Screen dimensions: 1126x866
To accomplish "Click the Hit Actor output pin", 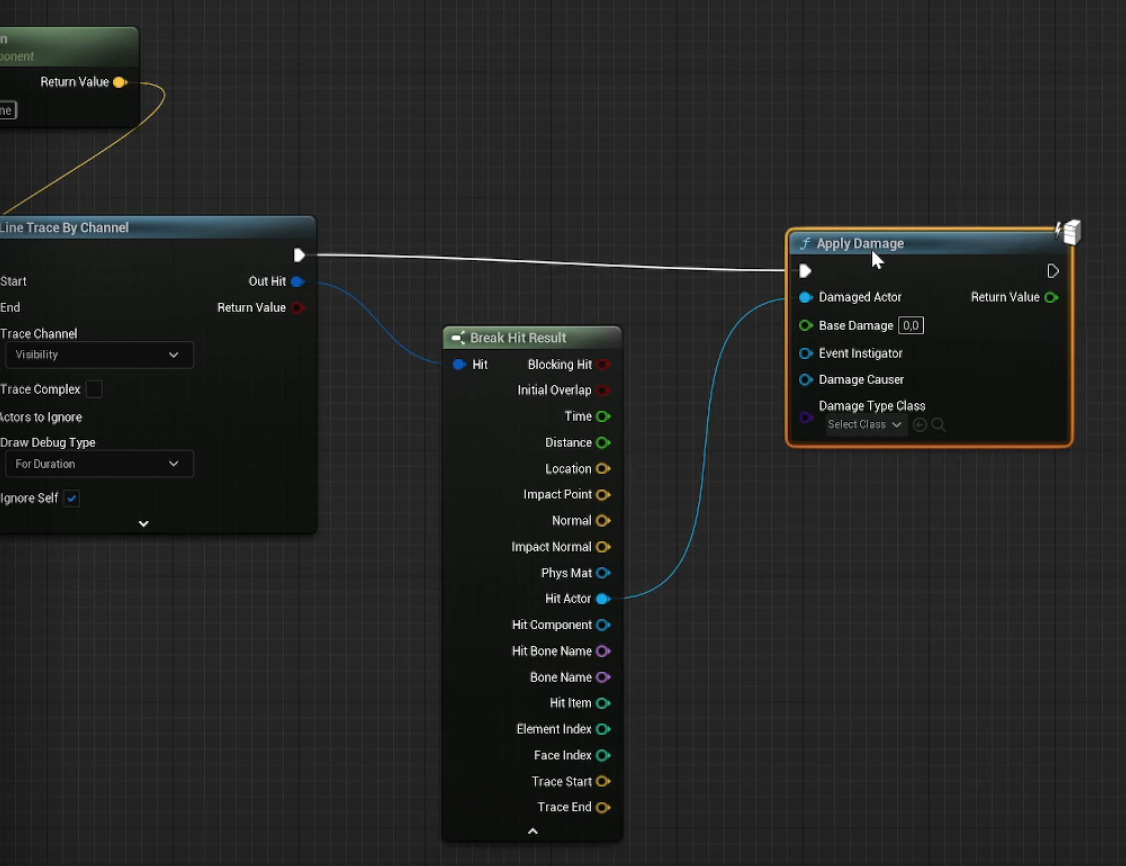I will [602, 599].
